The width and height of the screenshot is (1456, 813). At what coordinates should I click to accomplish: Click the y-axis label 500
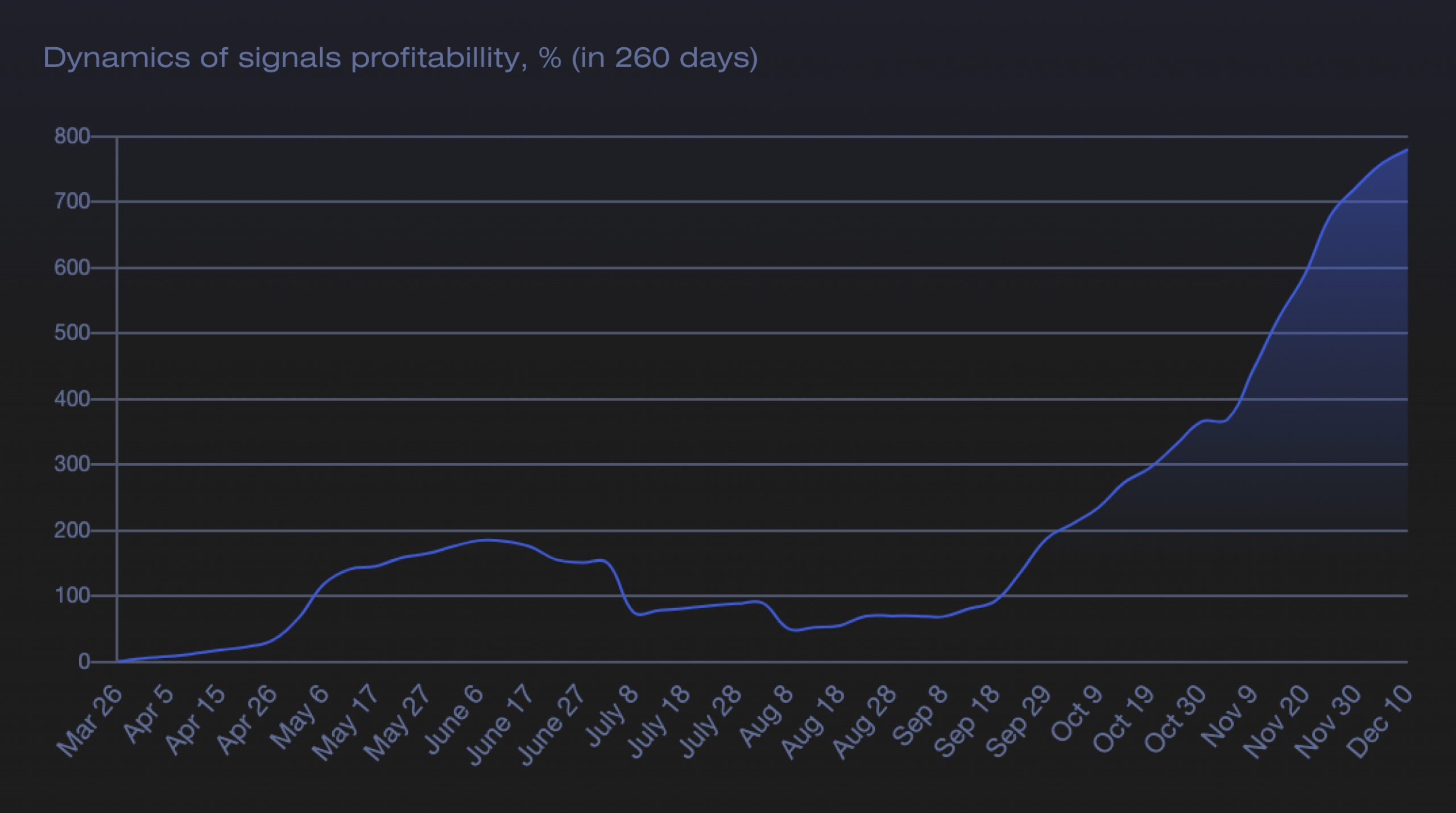point(72,333)
